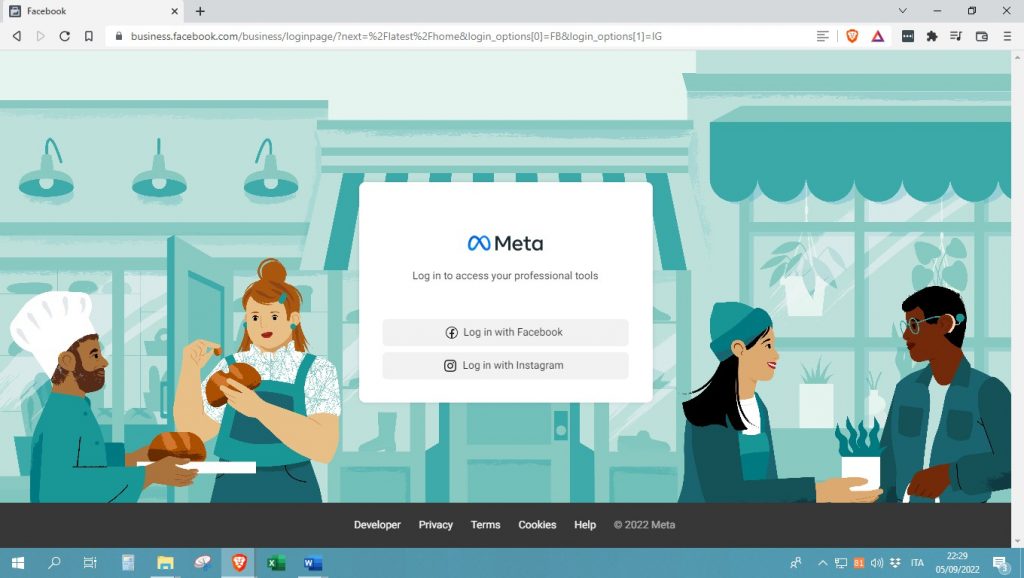Click the Brave Rewards triangle icon
Screen dimensions: 1024x578
click(878, 36)
